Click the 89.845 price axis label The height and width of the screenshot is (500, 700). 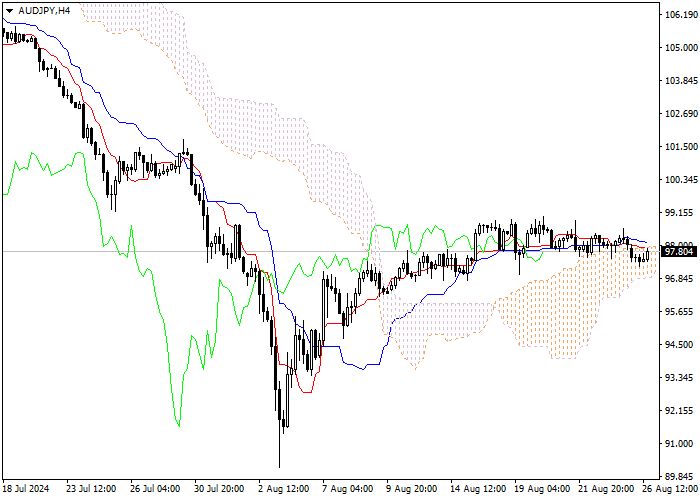click(681, 476)
